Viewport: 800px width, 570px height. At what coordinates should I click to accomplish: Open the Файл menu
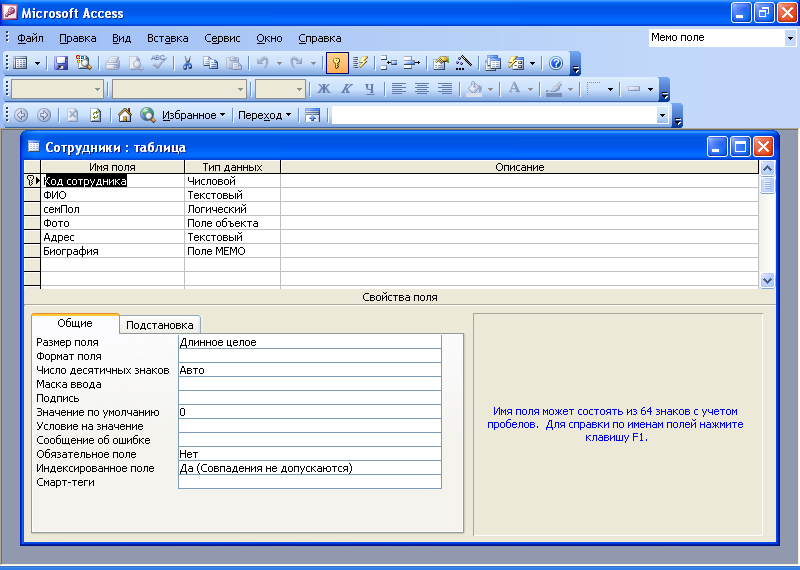[30, 38]
